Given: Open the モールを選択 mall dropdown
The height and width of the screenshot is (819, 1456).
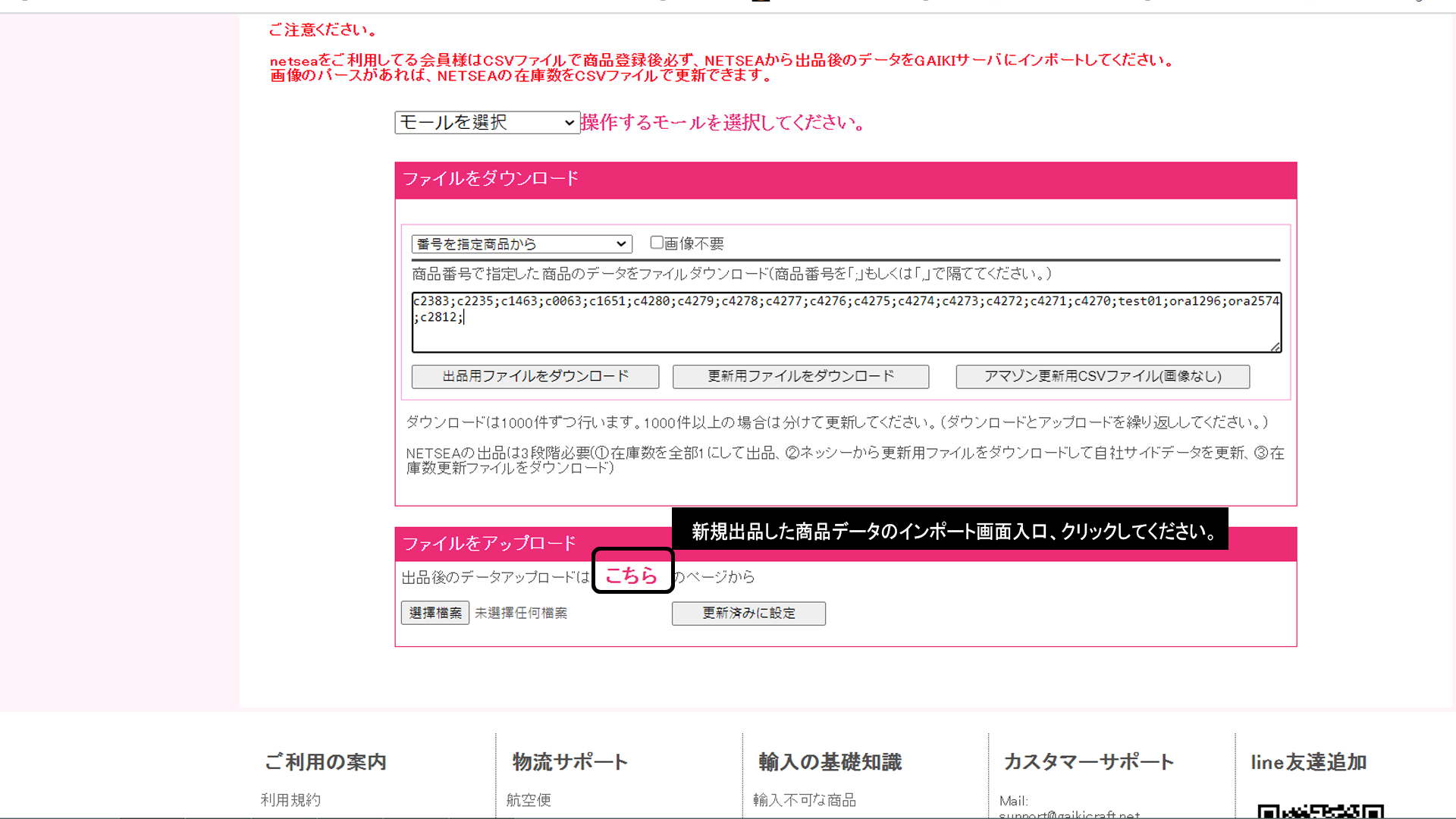Looking at the screenshot, I should point(487,122).
